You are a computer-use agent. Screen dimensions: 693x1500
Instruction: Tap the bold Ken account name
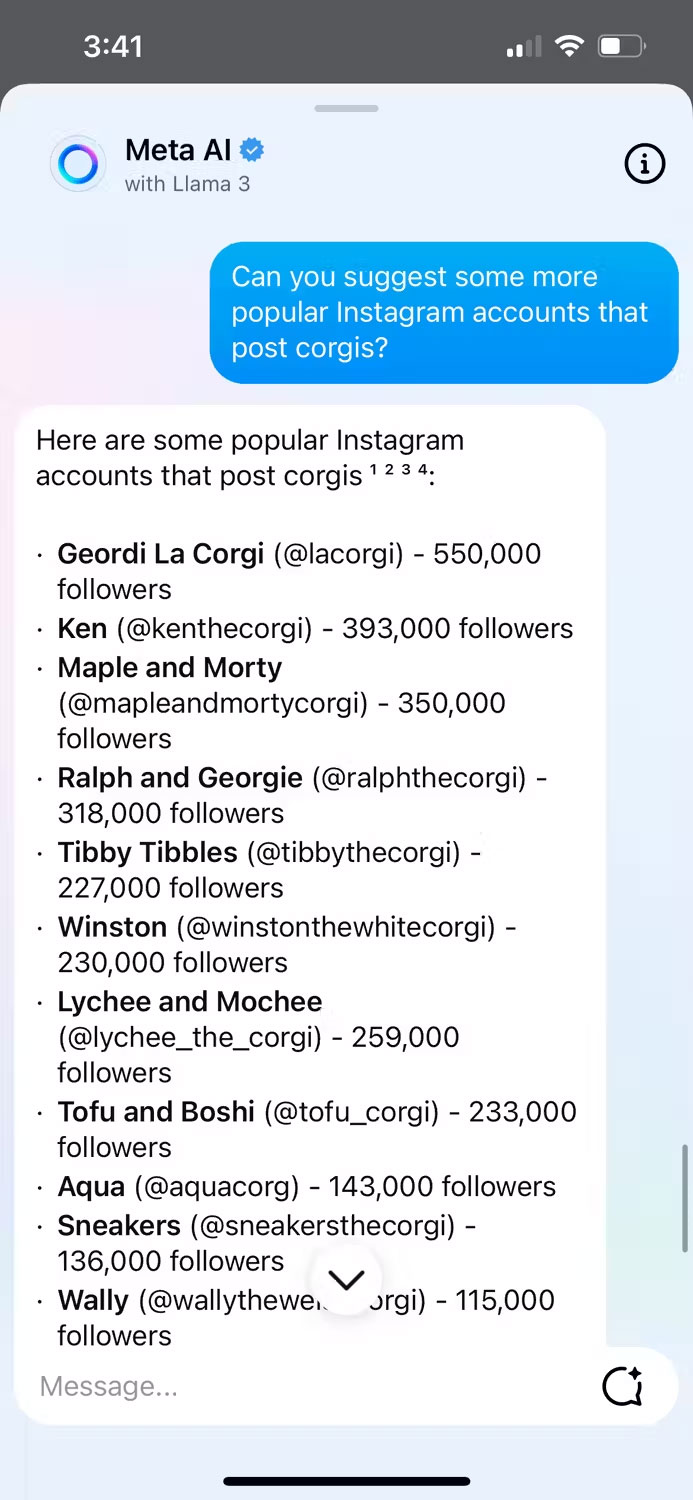pyautogui.click(x=81, y=628)
